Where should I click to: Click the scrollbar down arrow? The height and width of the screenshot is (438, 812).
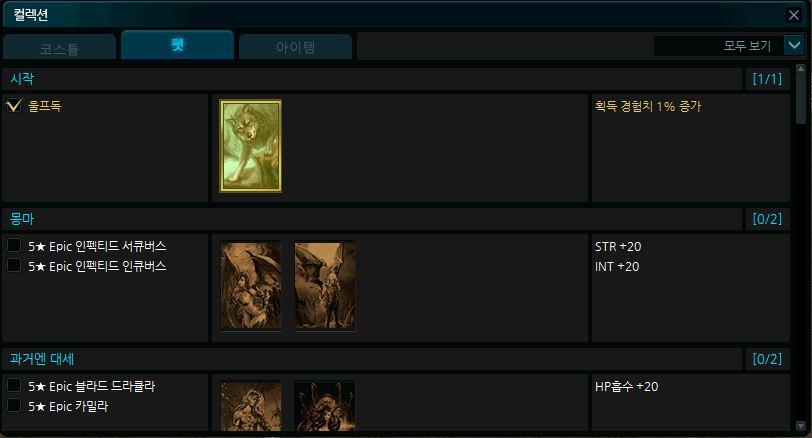pos(801,426)
